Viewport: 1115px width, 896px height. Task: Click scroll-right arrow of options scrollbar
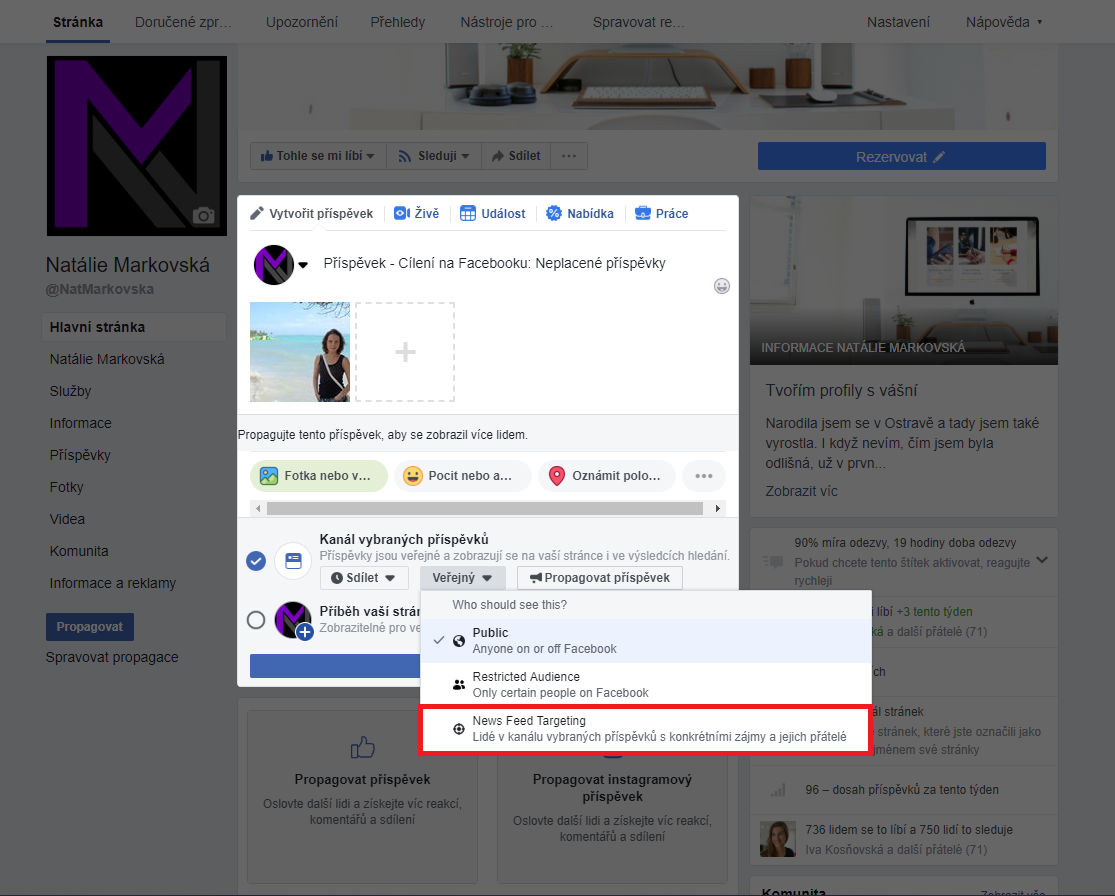717,508
